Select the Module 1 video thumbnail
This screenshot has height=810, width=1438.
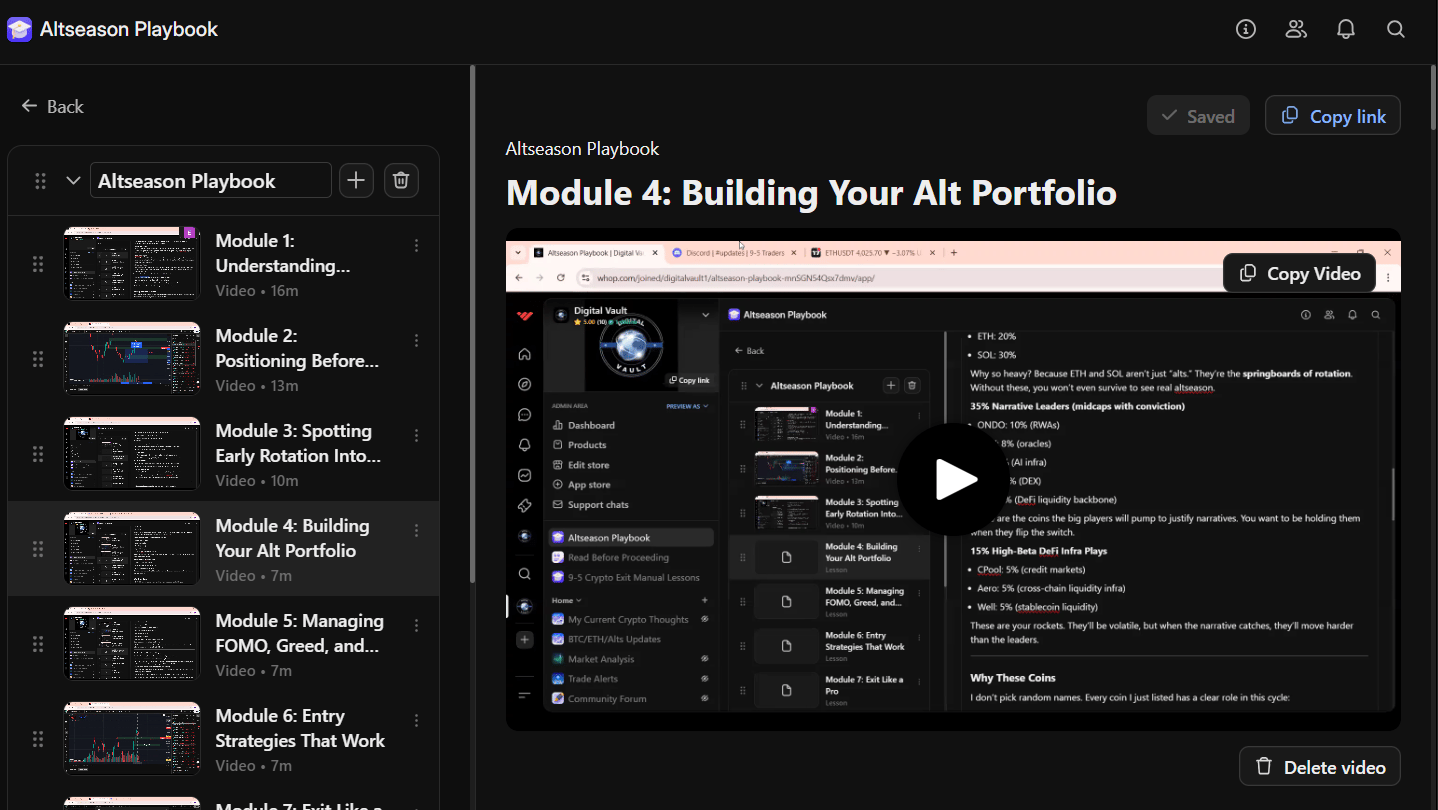132,264
